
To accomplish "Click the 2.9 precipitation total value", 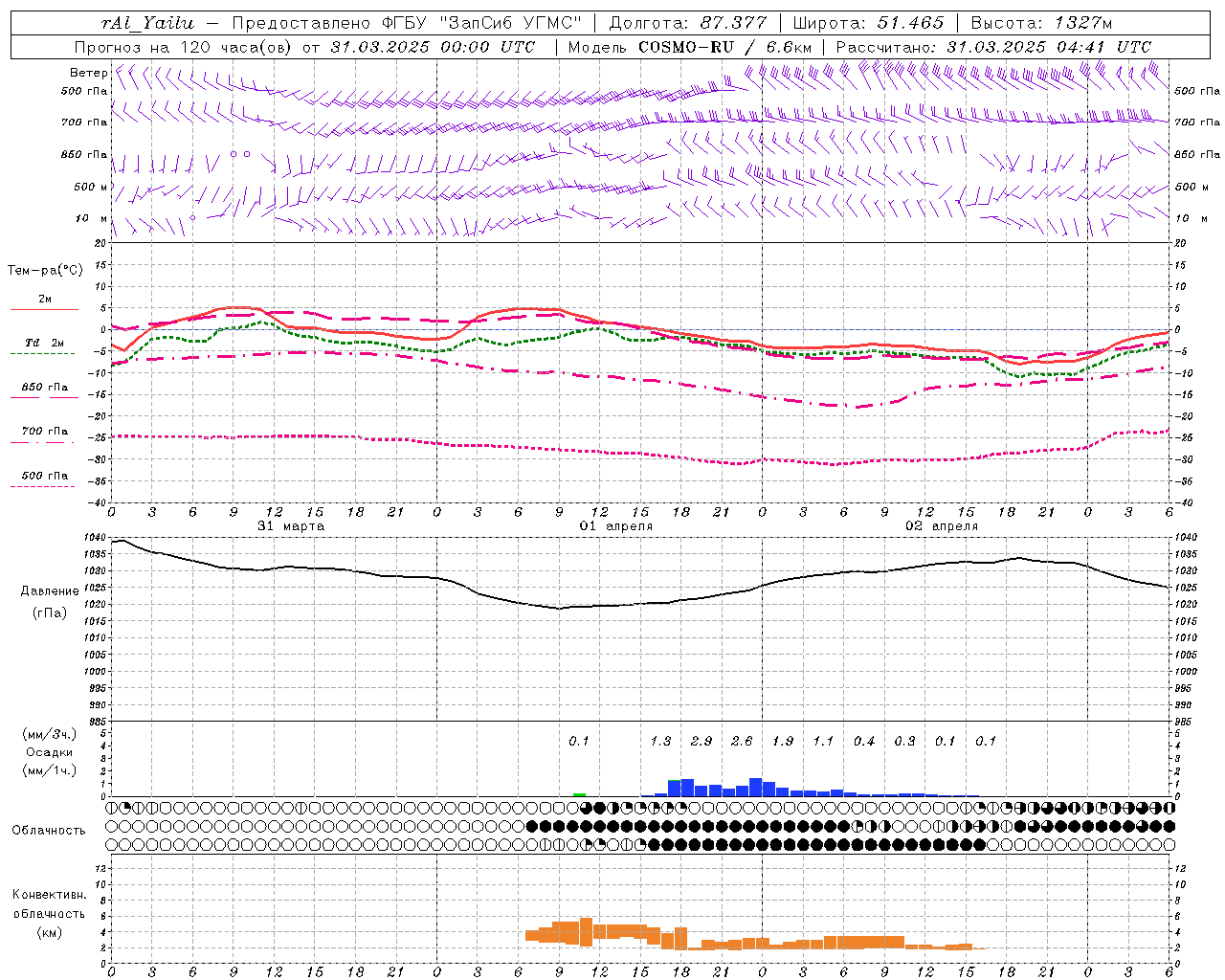I will pyautogui.click(x=702, y=741).
